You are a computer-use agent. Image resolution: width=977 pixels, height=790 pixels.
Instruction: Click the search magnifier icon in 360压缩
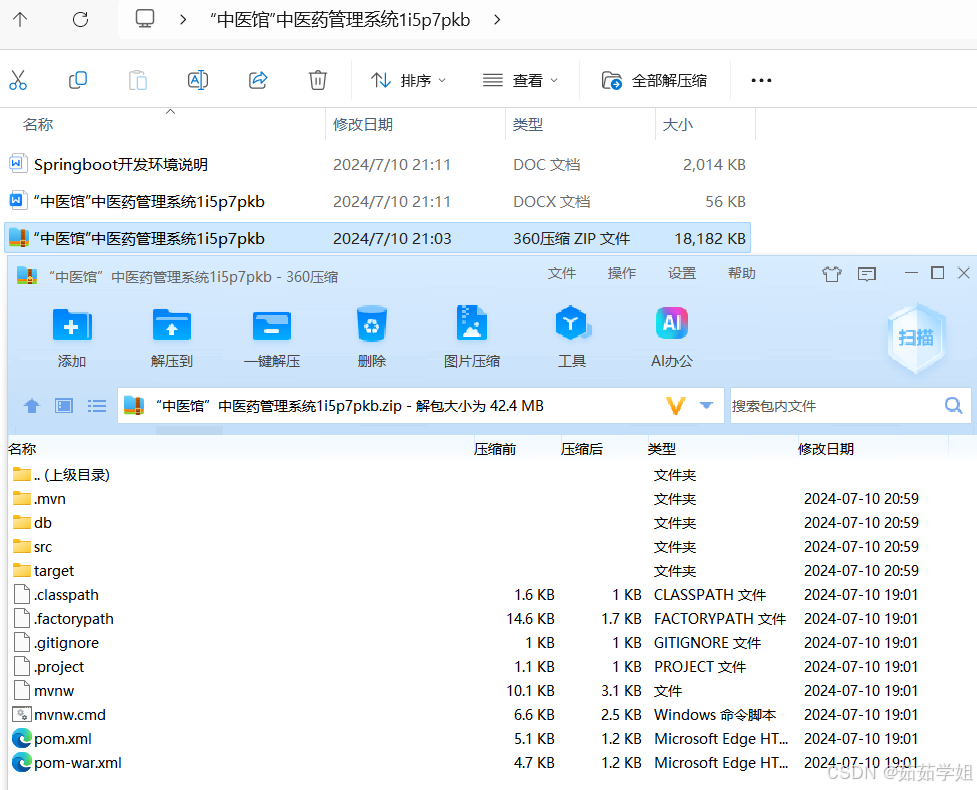pyautogui.click(x=953, y=406)
